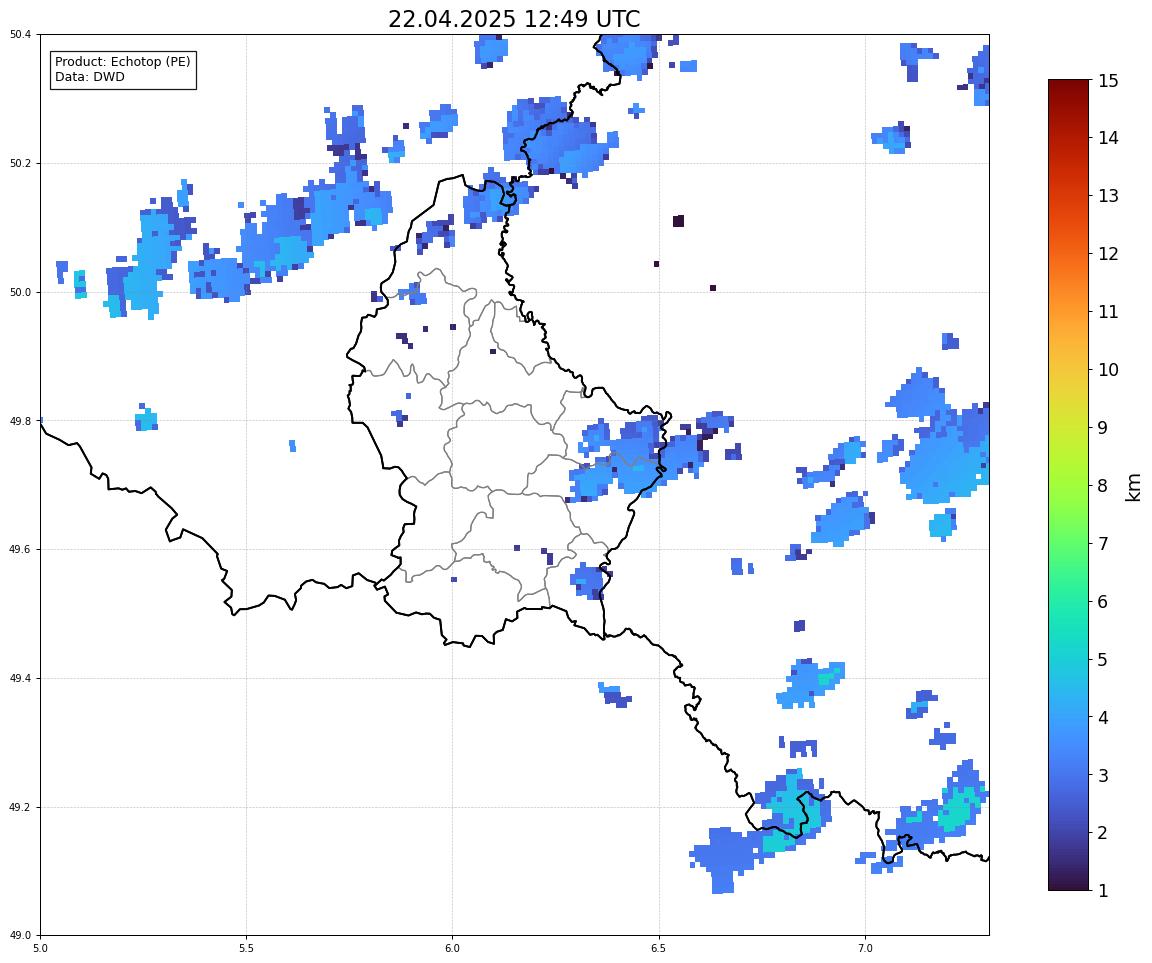Screen dimensions: 1152x963
Task: Click the colorbar tick label 3
Action: click(x=1103, y=775)
